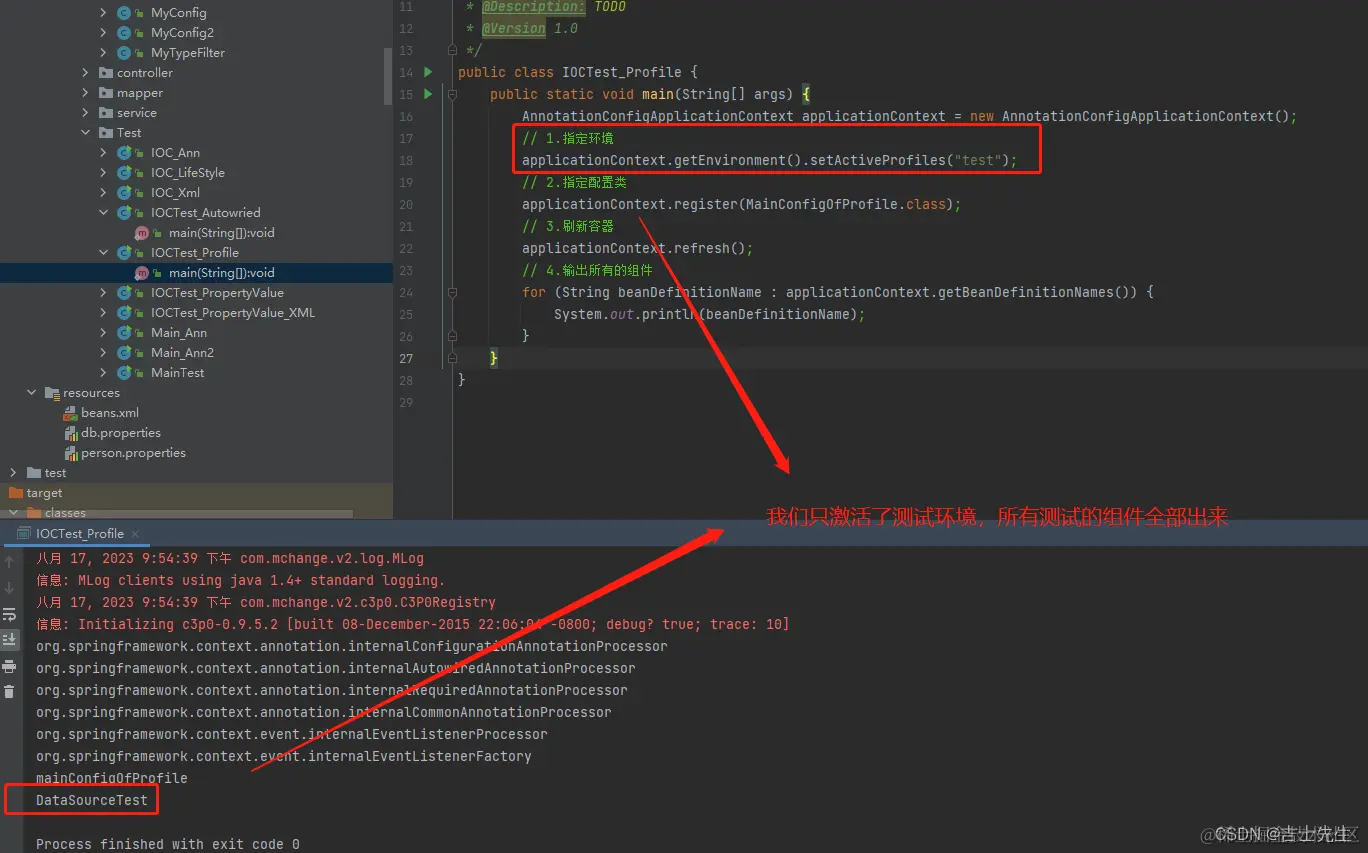Viewport: 1368px width, 853px height.
Task: Switch to the IOCTest_Profile run tab
Action: [x=80, y=534]
